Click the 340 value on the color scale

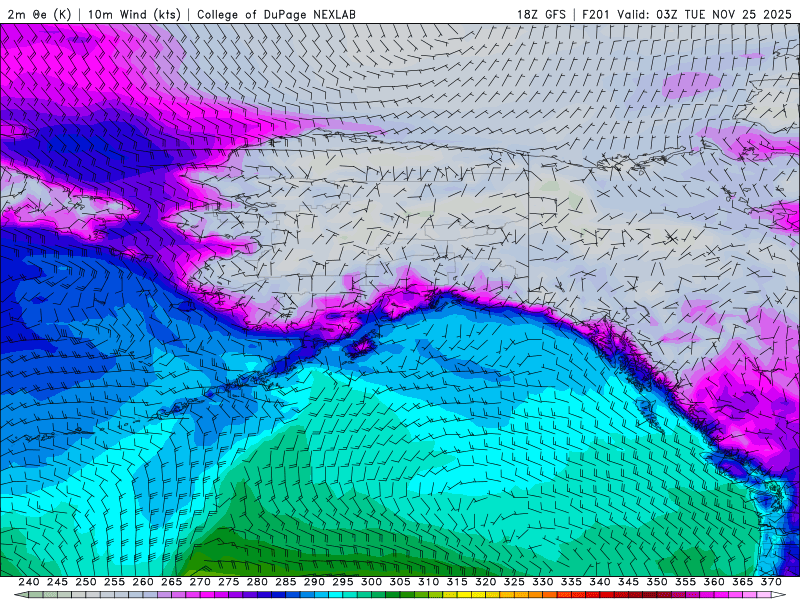coord(600,582)
